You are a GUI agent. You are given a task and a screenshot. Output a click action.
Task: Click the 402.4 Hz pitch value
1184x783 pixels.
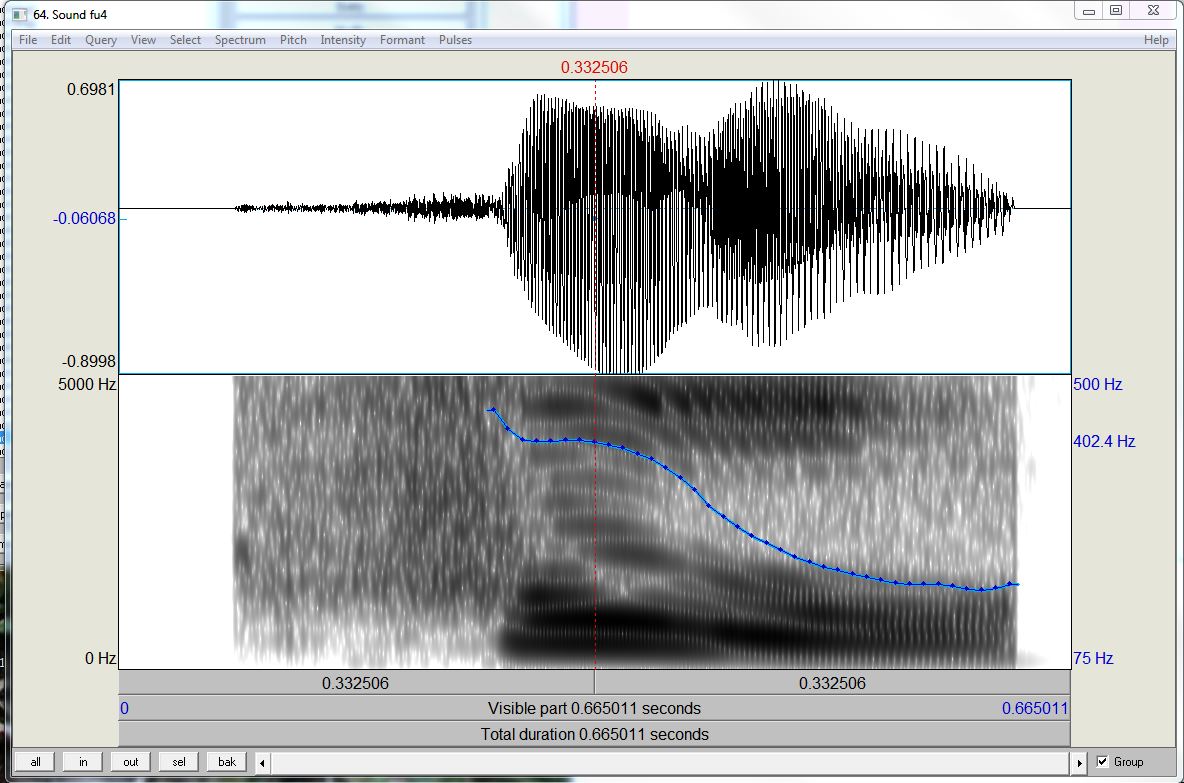1104,441
